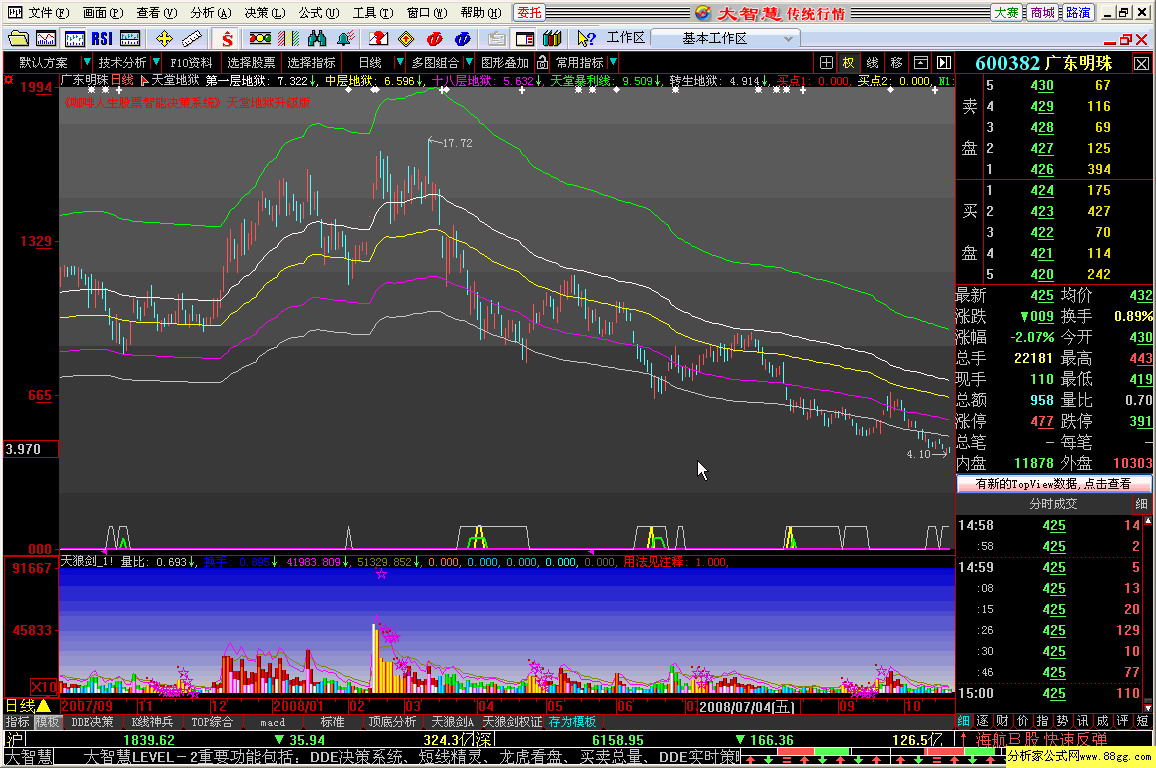Viewport: 1156px width, 768px height.
Task: Click the collapse panel window icon
Action: pos(921,63)
